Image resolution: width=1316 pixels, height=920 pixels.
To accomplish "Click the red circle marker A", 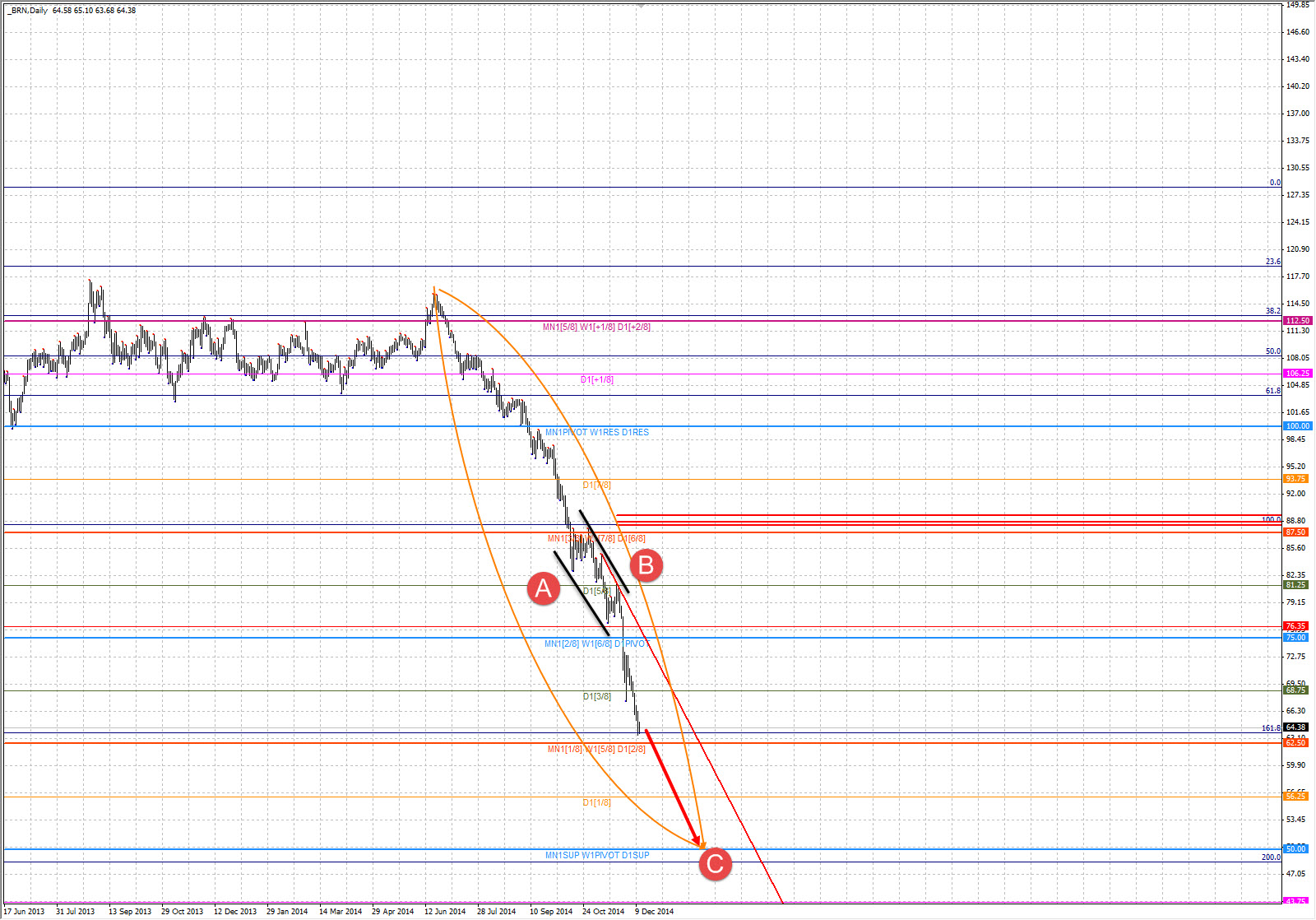I will click(543, 589).
